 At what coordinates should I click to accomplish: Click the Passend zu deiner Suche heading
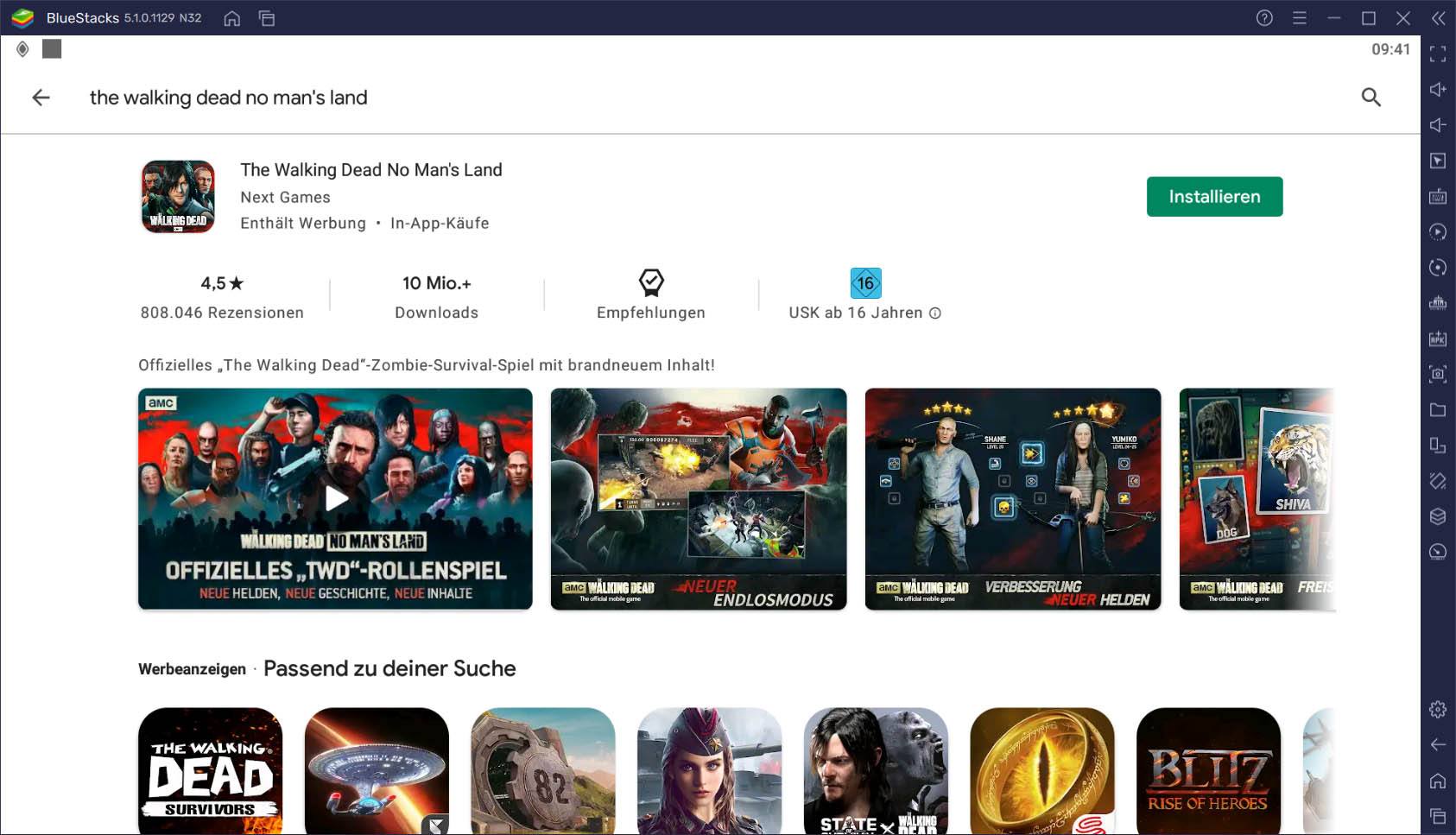389,668
